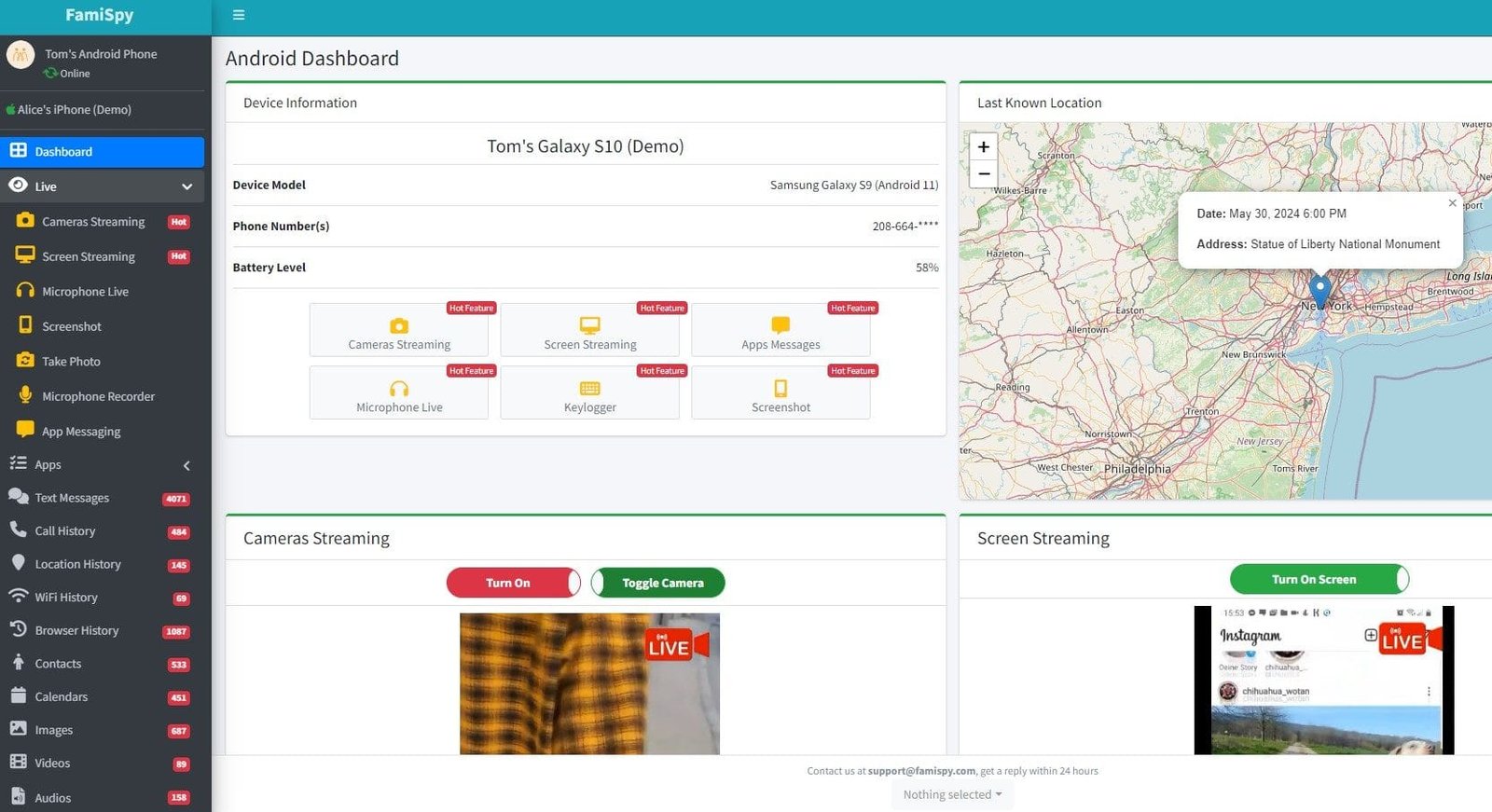Click the 4071 Text Messages badge
Image resolution: width=1492 pixels, height=812 pixels.
176,499
